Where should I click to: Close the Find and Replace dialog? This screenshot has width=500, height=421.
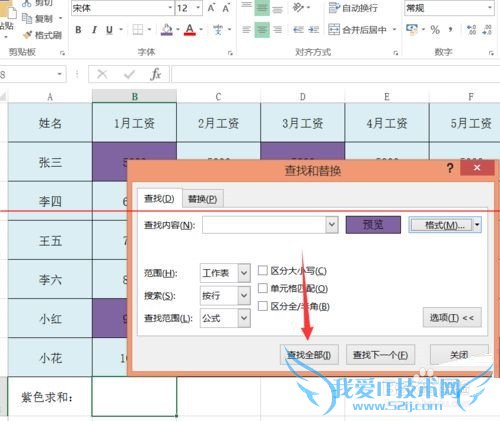point(477,167)
